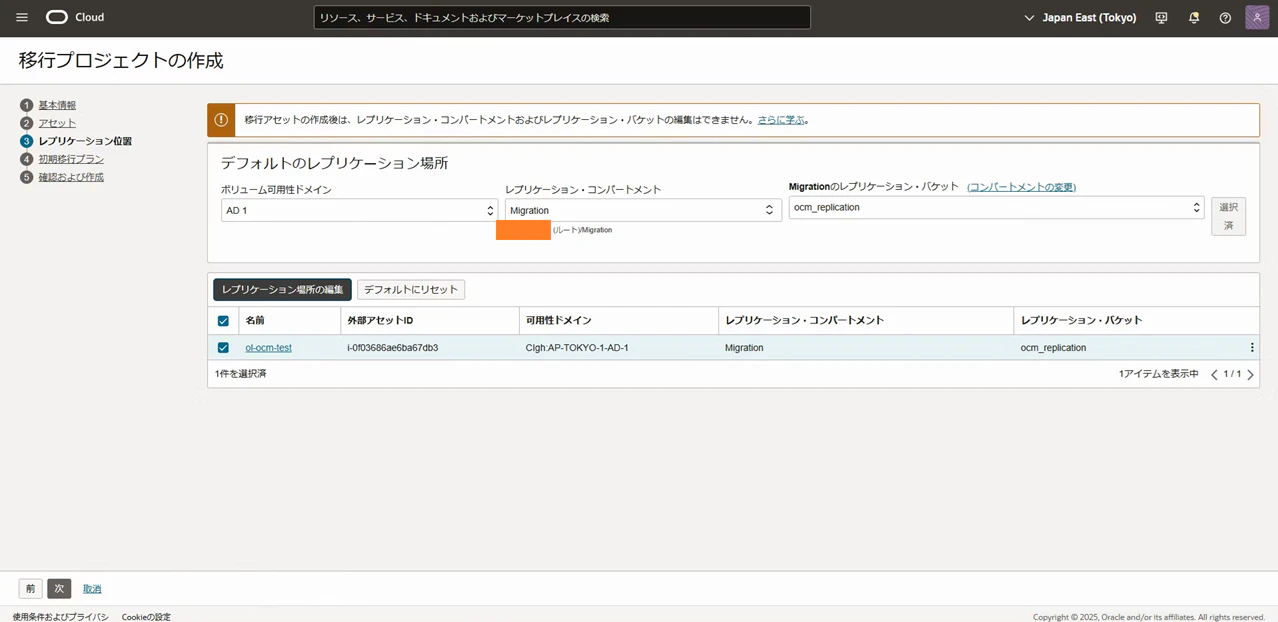Screen dimensions: 1278x622
Task: Click the デフォルトにリセット button
Action: 411,290
